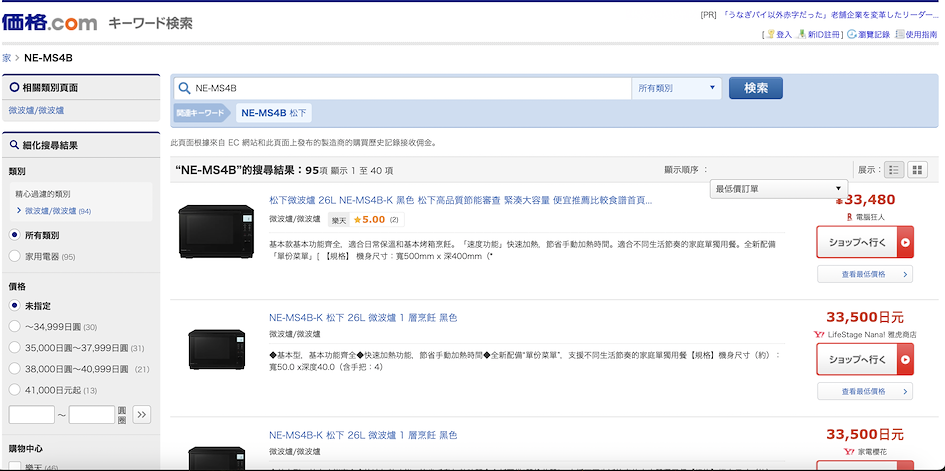
Task: Open 微波爐/微波爐 related category link
Action: pos(36,110)
